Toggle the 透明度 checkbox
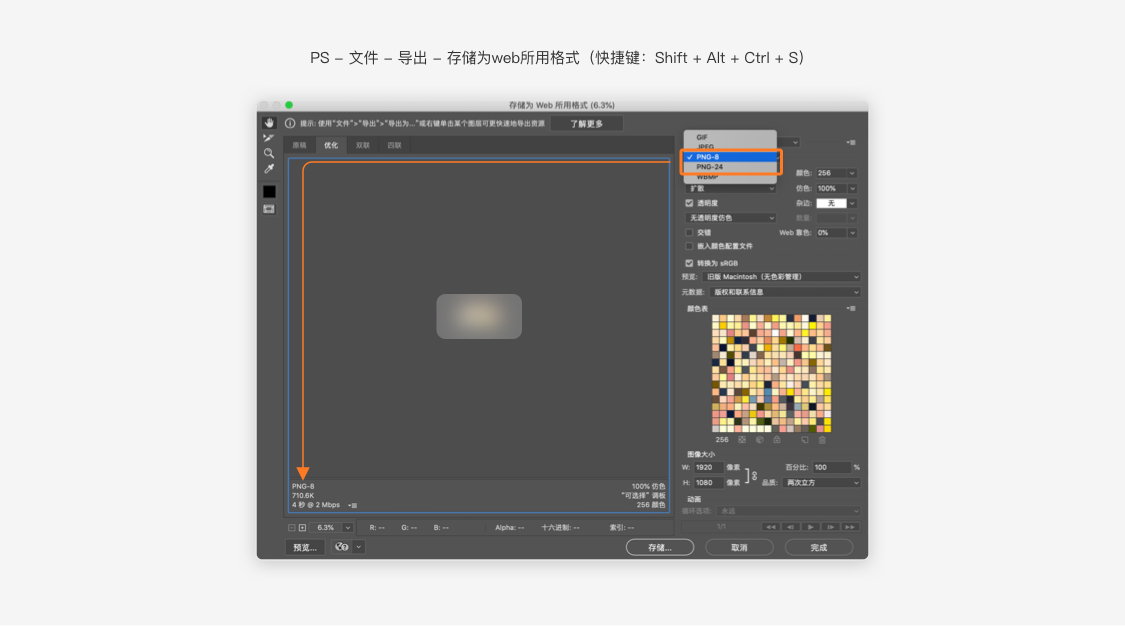The height and width of the screenshot is (626, 1125). [689, 203]
